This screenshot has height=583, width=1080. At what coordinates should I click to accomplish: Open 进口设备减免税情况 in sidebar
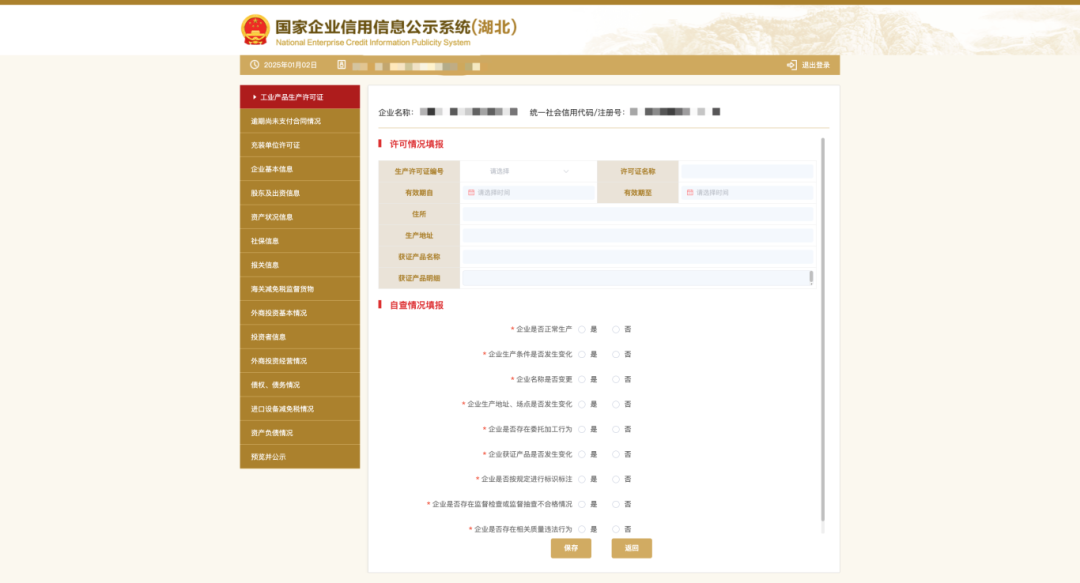300,409
